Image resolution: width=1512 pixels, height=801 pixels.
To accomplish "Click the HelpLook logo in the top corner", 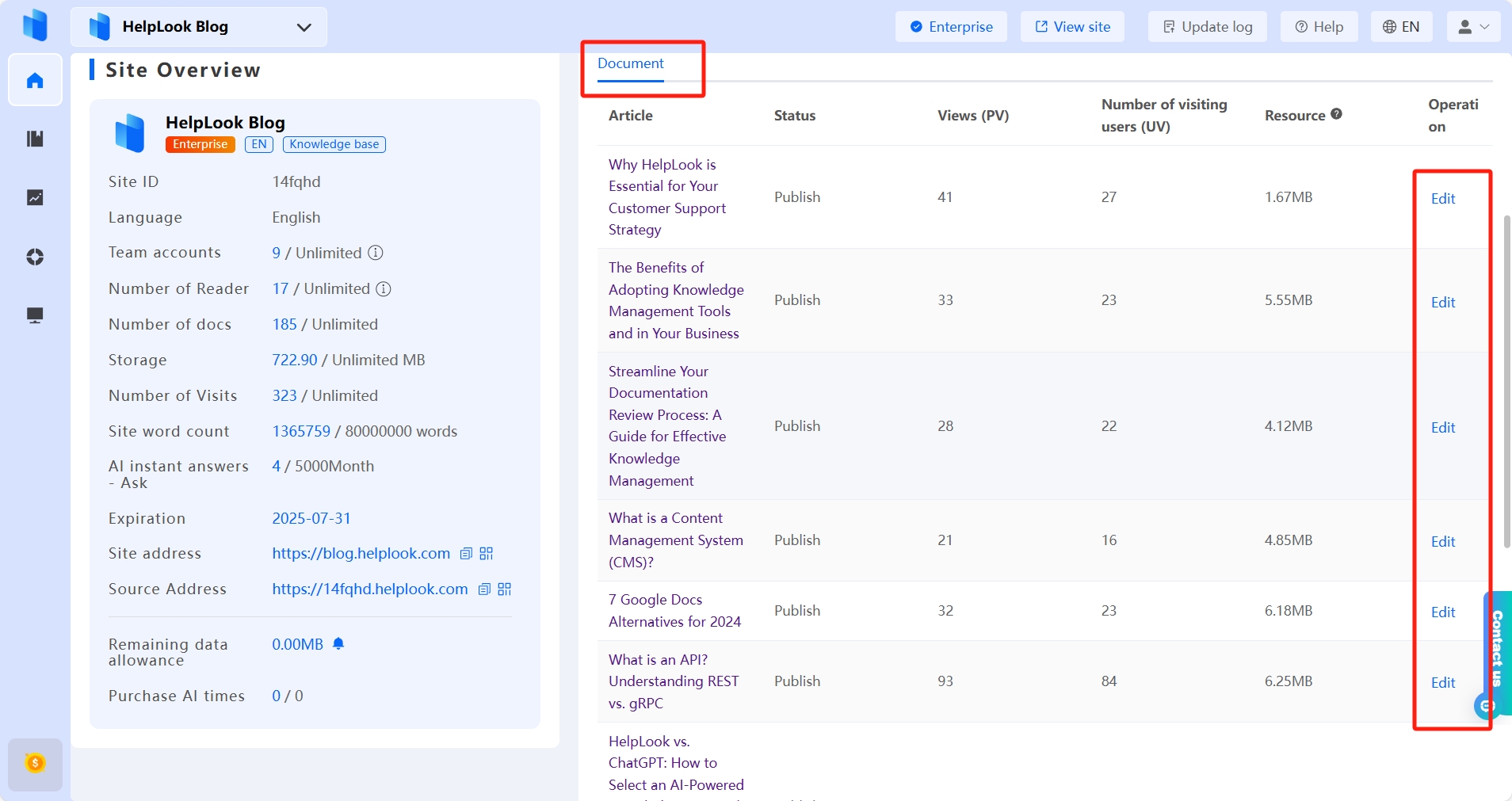I will tap(36, 25).
